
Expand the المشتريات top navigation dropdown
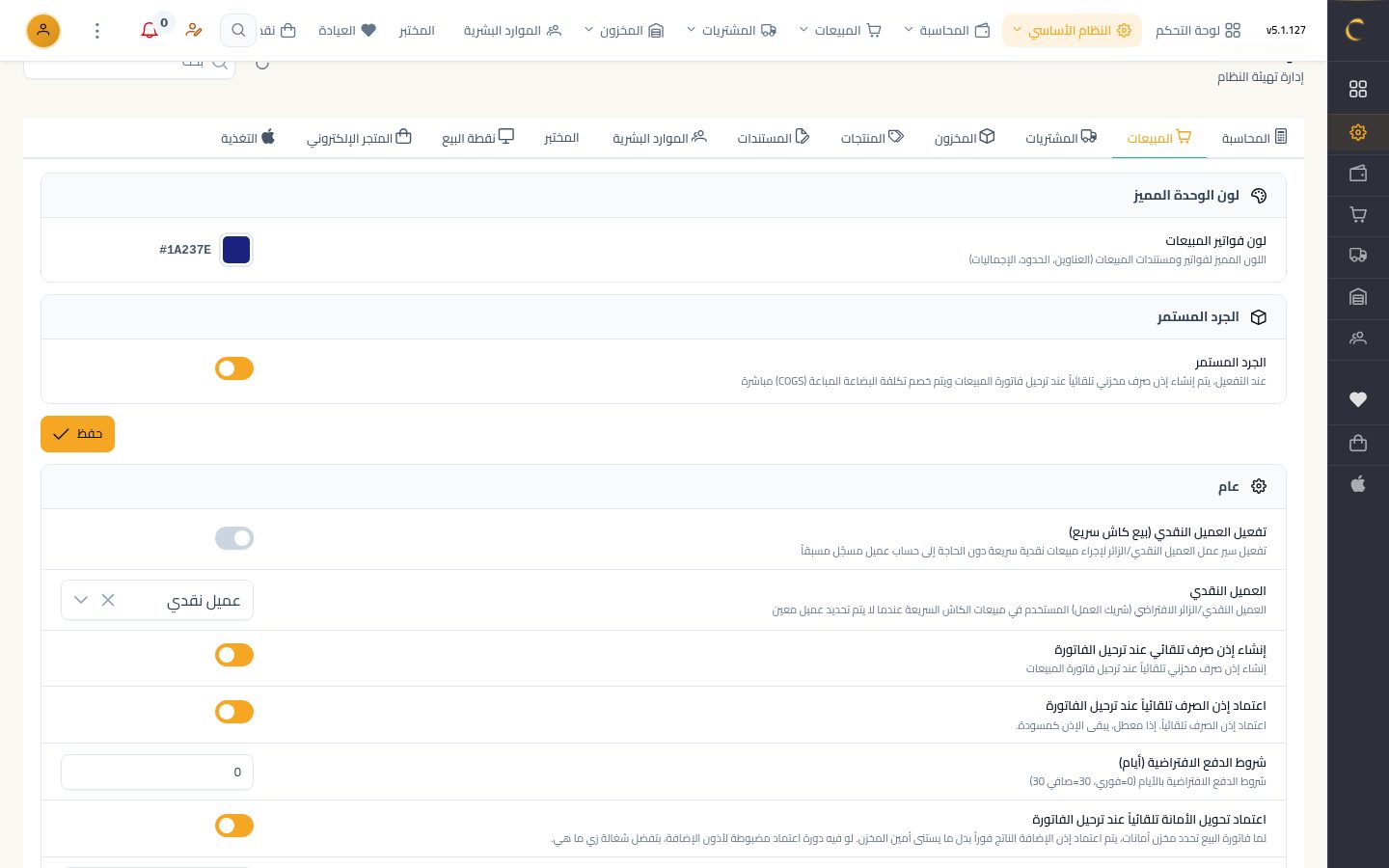tap(731, 30)
